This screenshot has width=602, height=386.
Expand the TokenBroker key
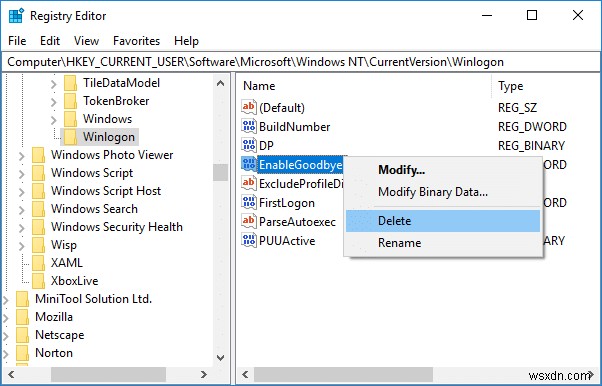54,102
